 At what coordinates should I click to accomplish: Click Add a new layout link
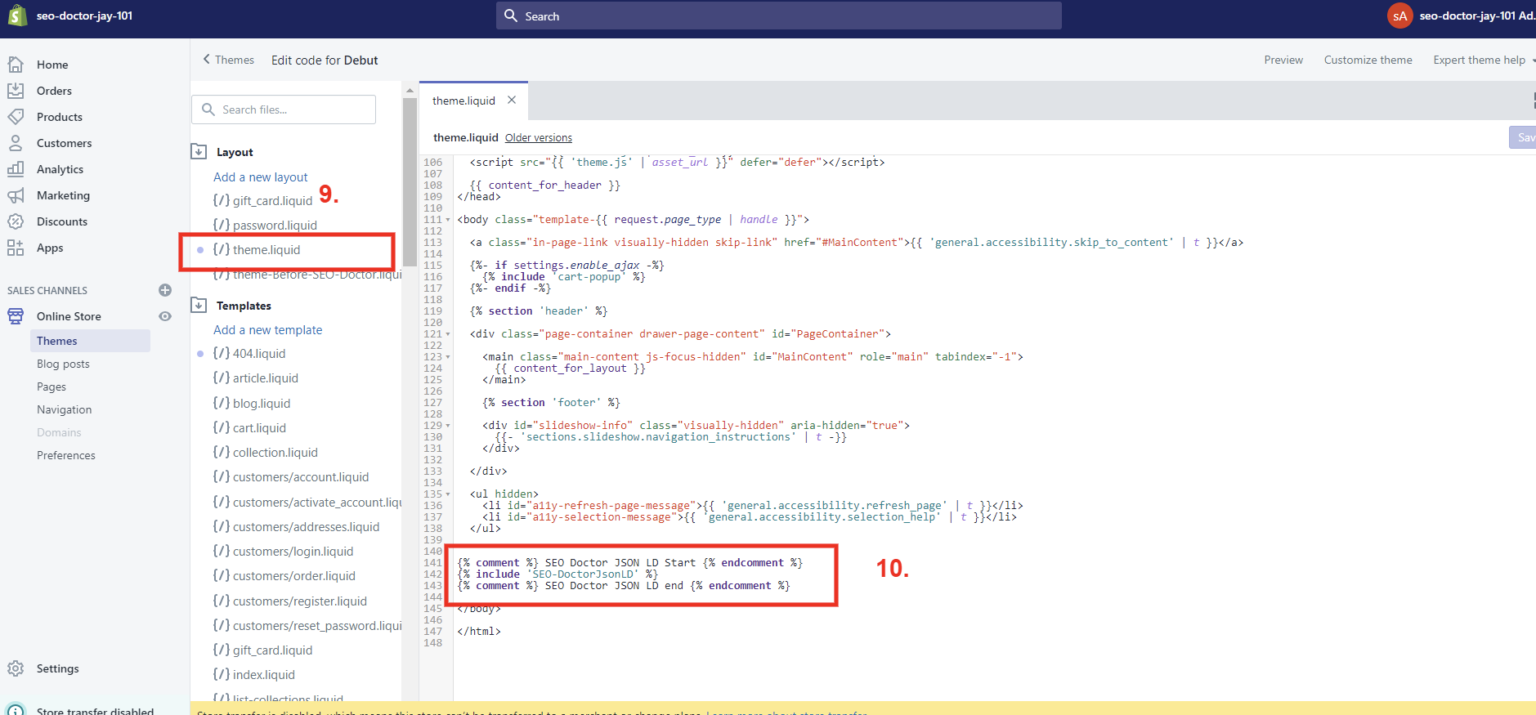[260, 177]
